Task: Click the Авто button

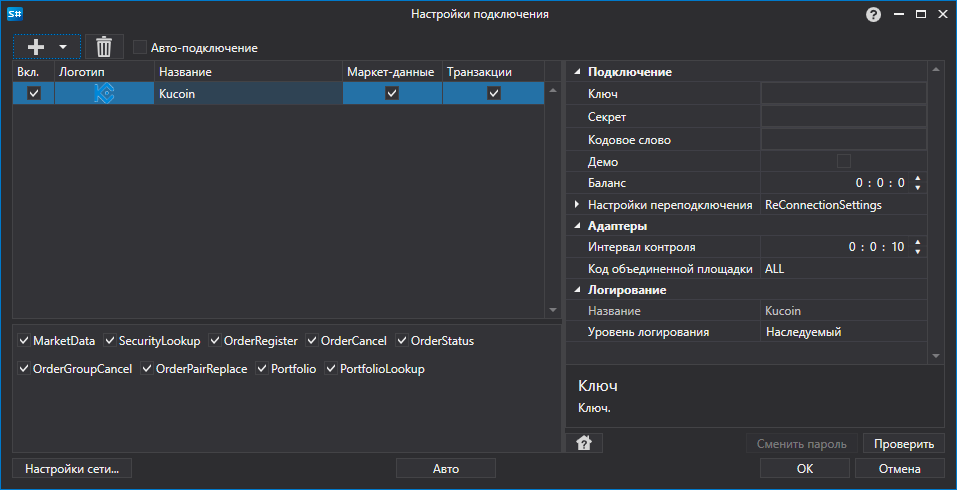Action: (x=446, y=469)
